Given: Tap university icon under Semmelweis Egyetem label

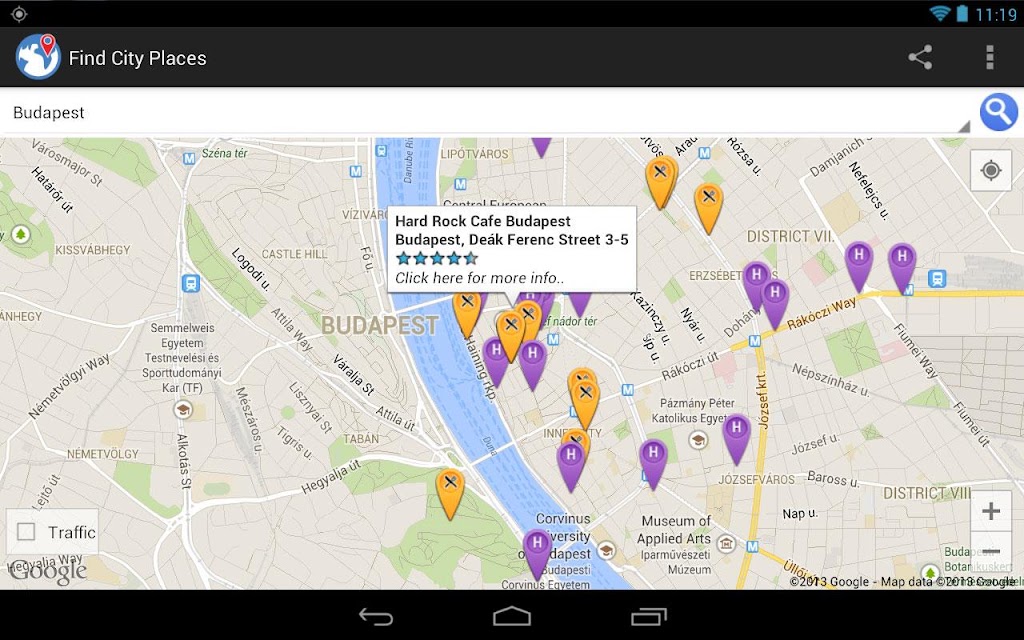Looking at the screenshot, I should [183, 409].
